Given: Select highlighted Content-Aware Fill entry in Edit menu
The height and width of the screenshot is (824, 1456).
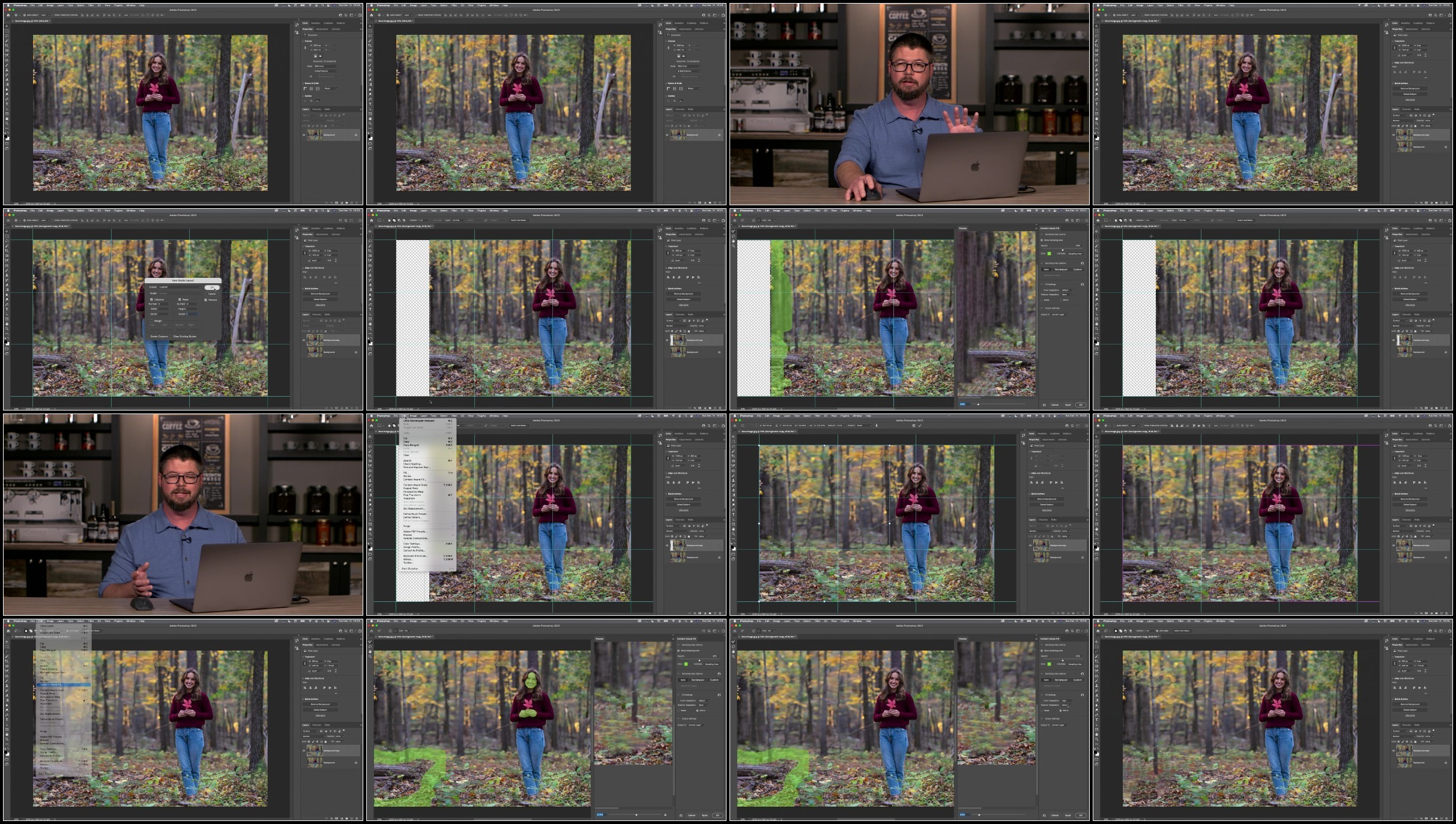Looking at the screenshot, I should point(64,685).
